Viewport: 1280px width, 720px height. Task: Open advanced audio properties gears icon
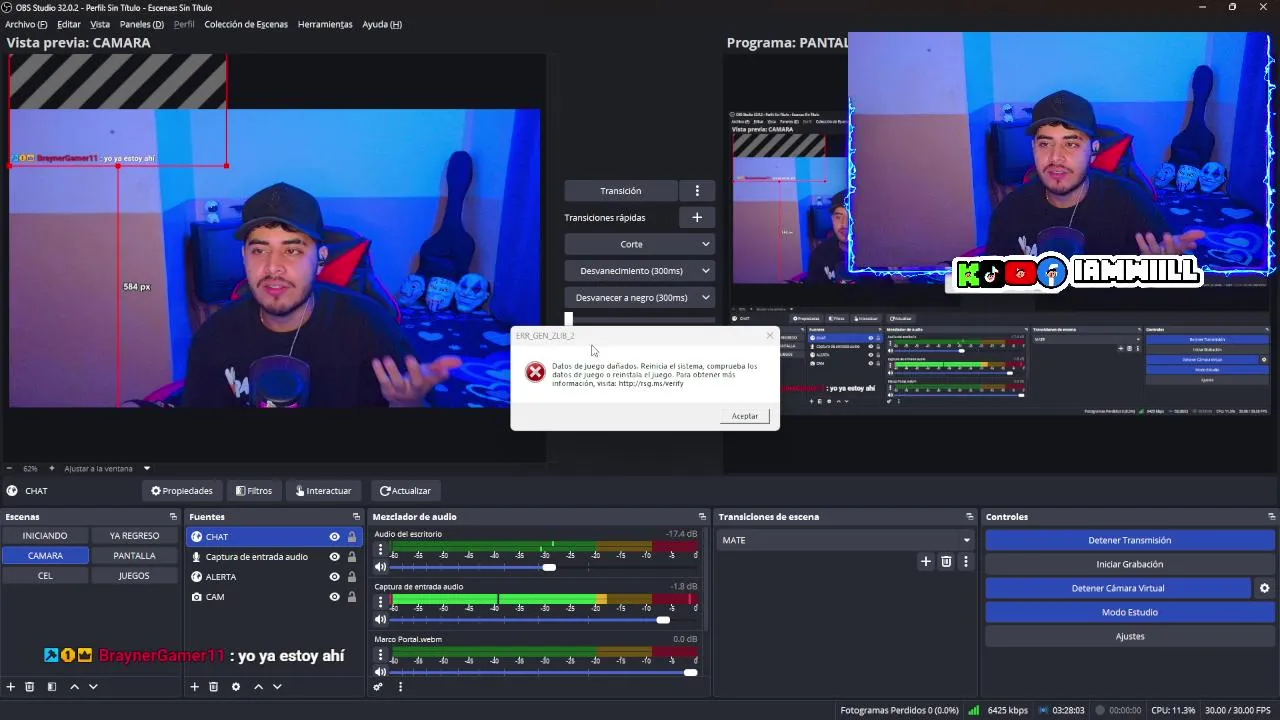(x=378, y=687)
